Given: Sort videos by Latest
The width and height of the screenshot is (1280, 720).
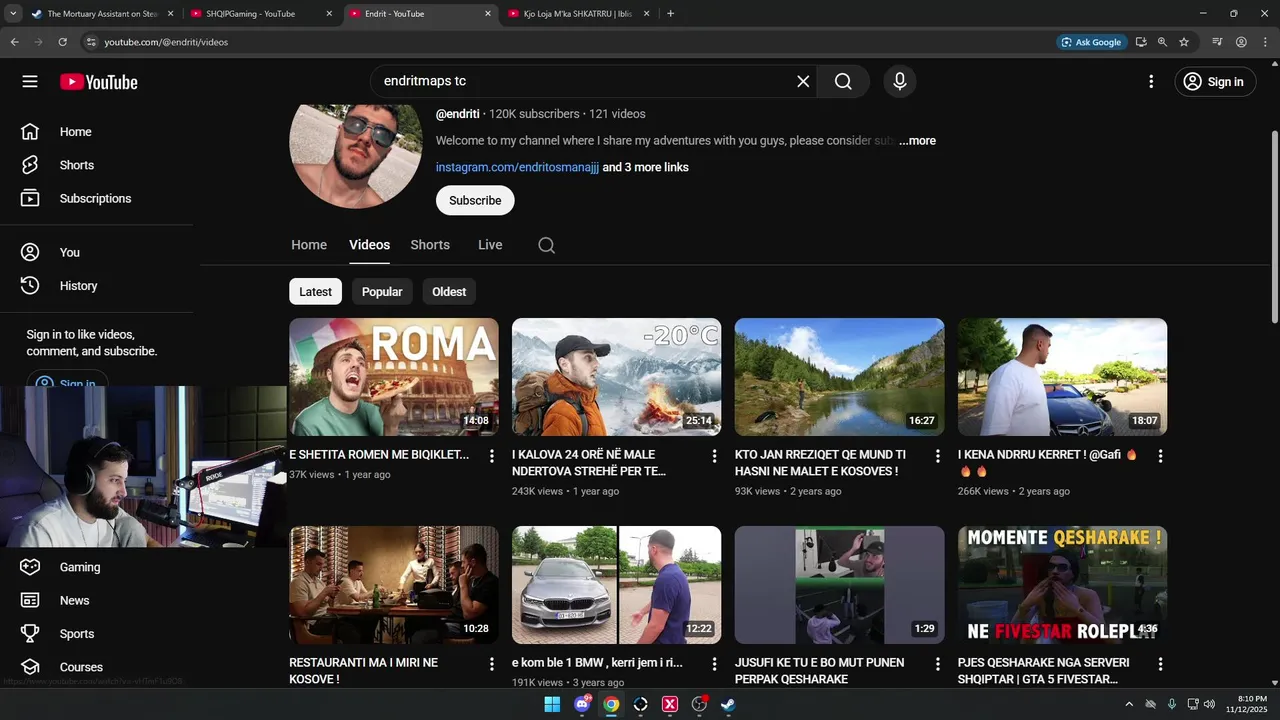Looking at the screenshot, I should [x=315, y=292].
